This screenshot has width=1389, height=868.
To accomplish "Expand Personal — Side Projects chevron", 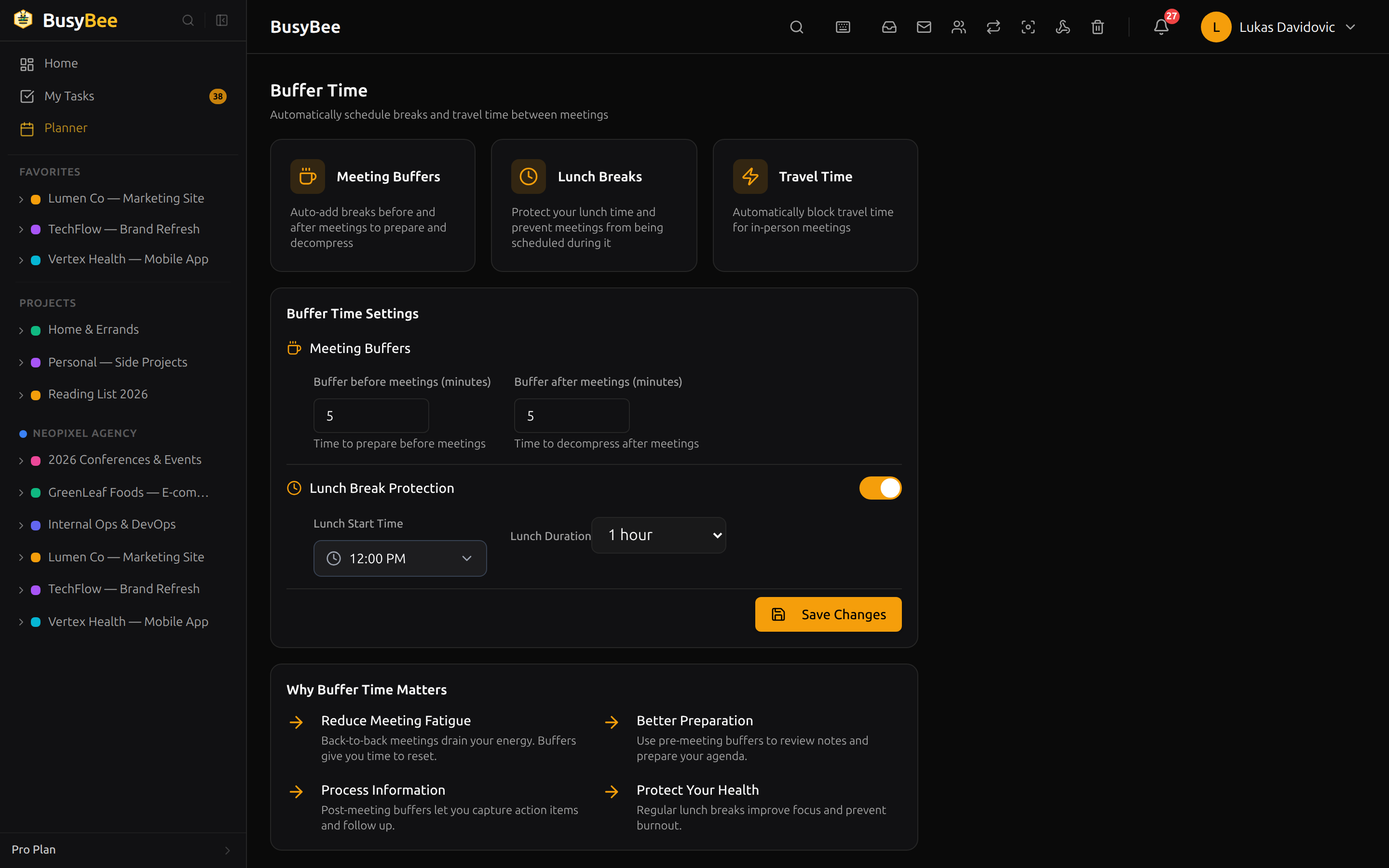I will pos(21,363).
